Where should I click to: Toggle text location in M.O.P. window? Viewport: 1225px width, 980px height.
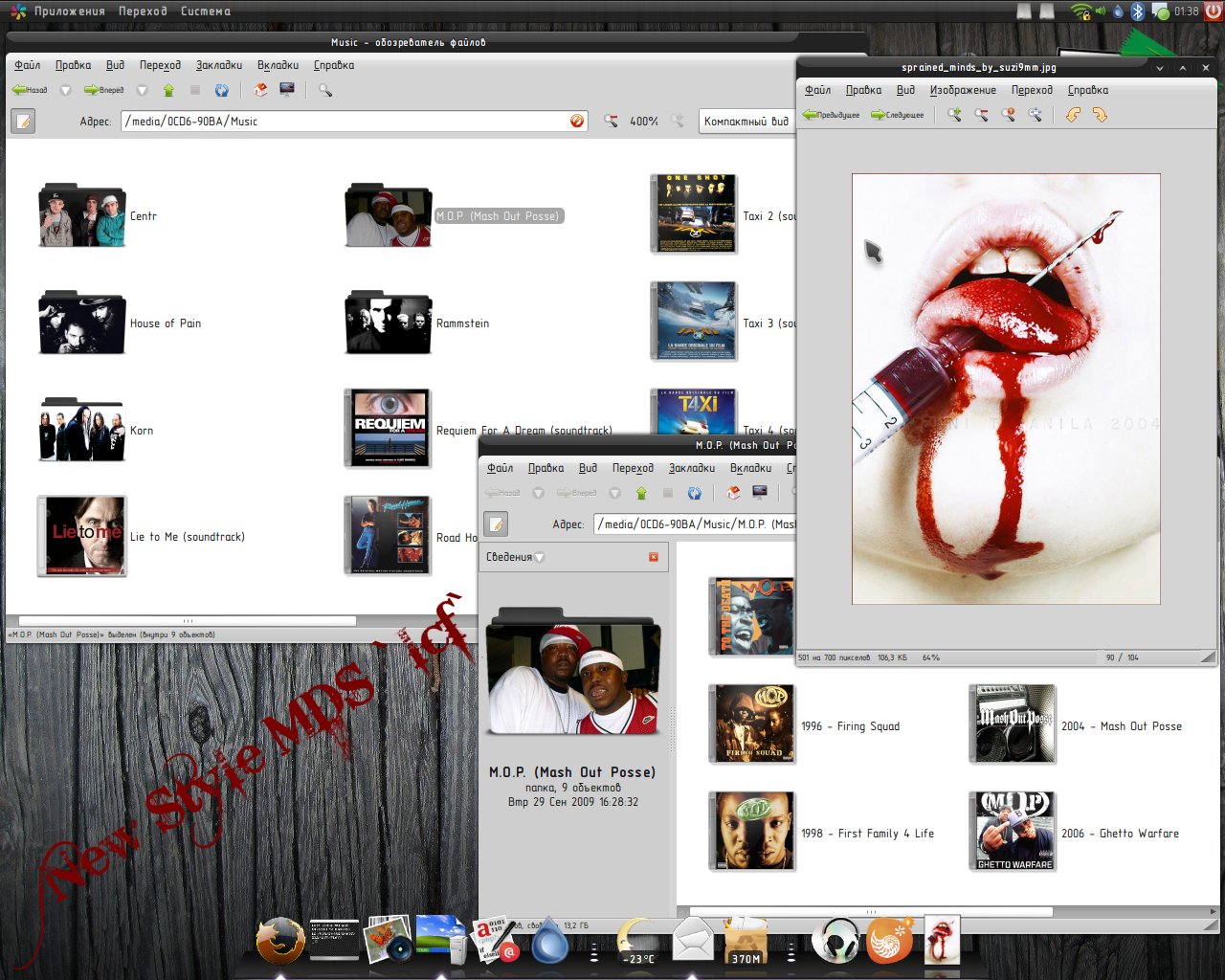click(x=496, y=523)
